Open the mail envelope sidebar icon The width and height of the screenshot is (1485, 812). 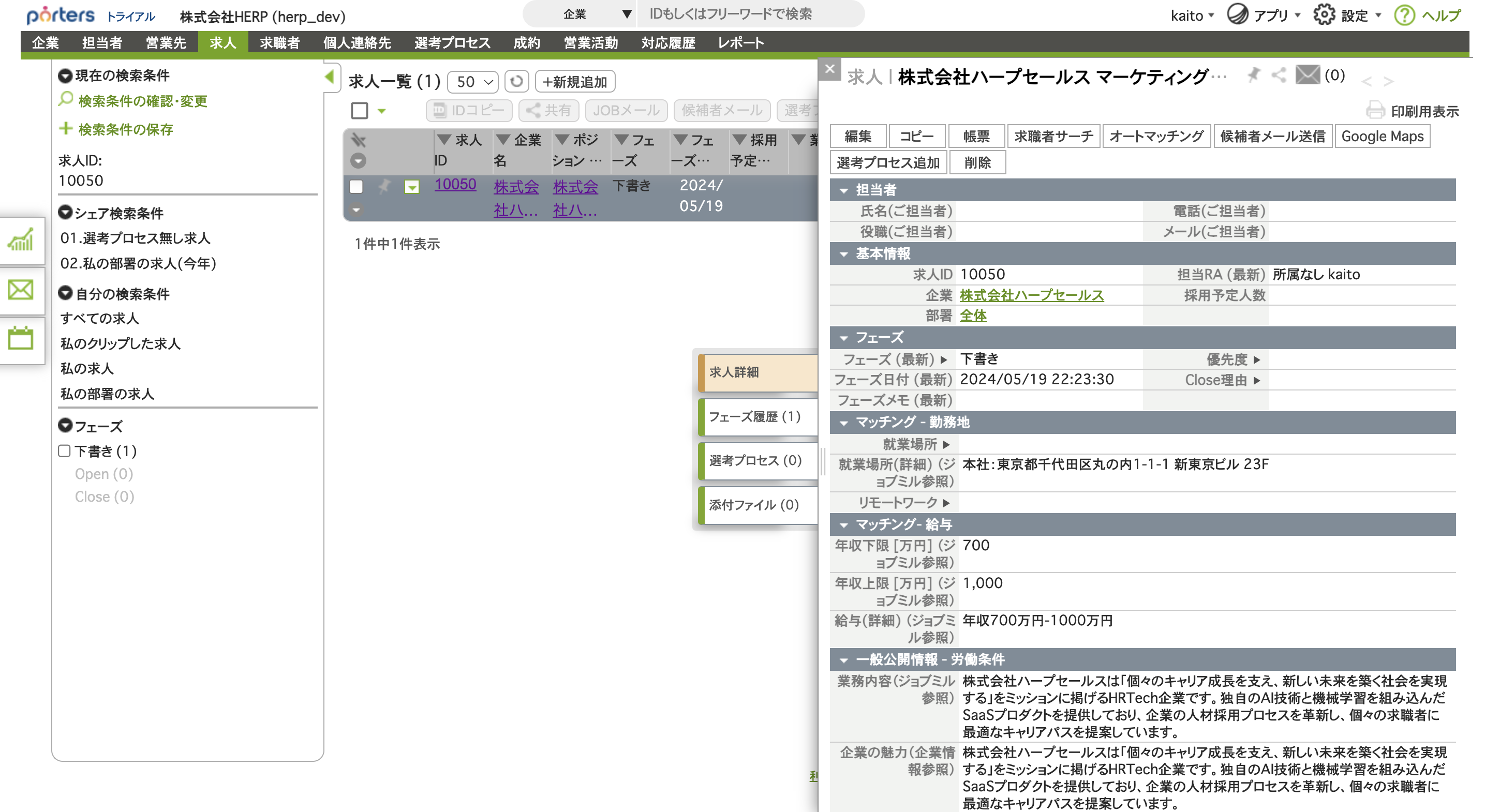21,289
